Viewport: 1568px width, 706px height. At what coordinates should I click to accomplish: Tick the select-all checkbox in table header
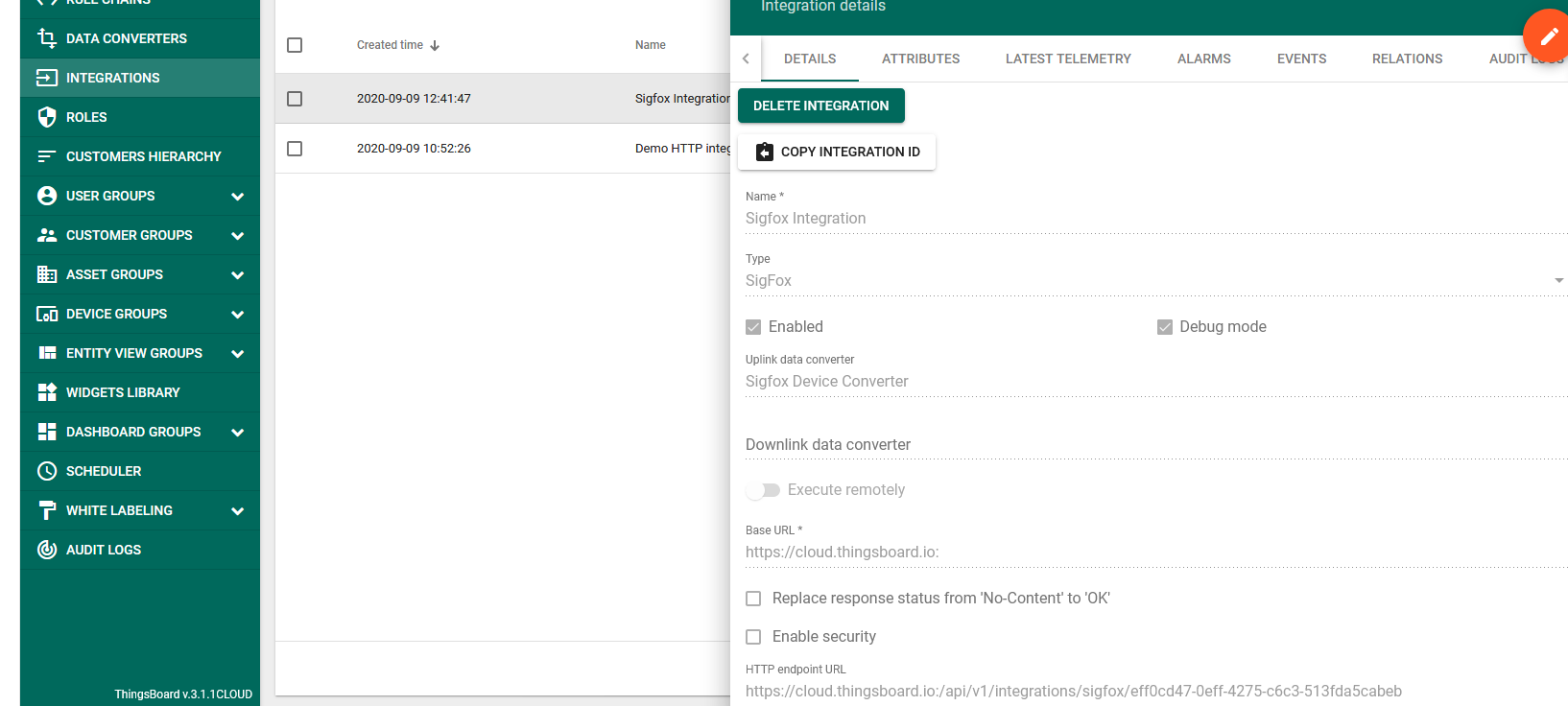(x=295, y=45)
